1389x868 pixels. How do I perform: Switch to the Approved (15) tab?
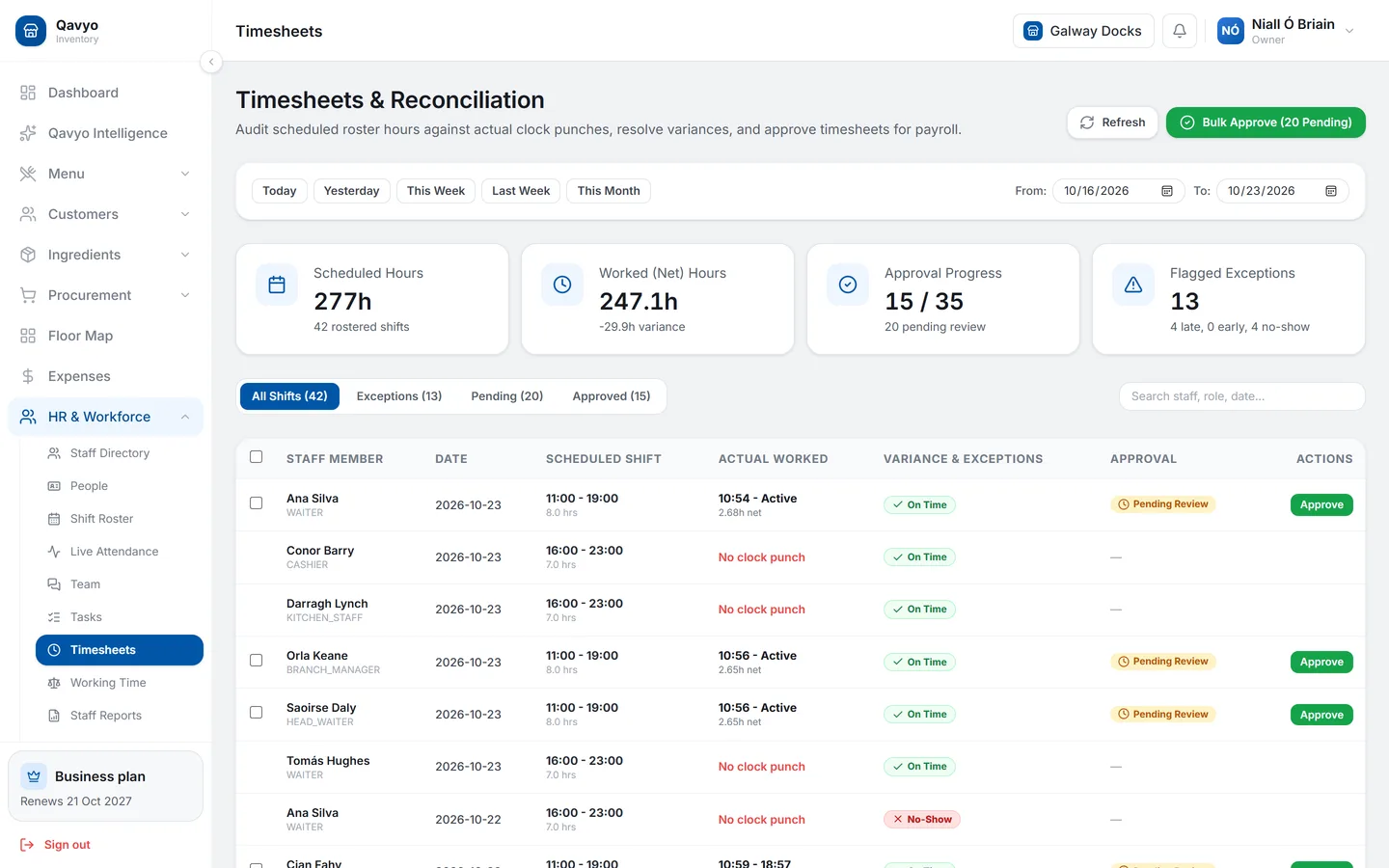tap(612, 396)
